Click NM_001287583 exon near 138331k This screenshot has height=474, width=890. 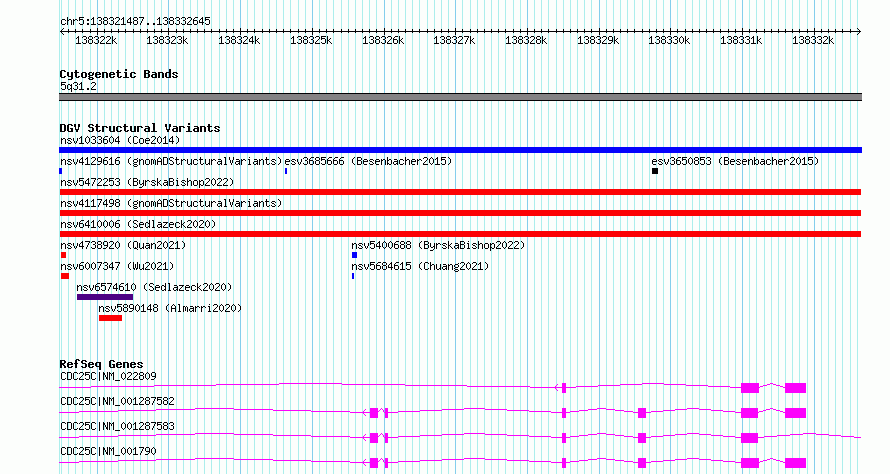750,438
